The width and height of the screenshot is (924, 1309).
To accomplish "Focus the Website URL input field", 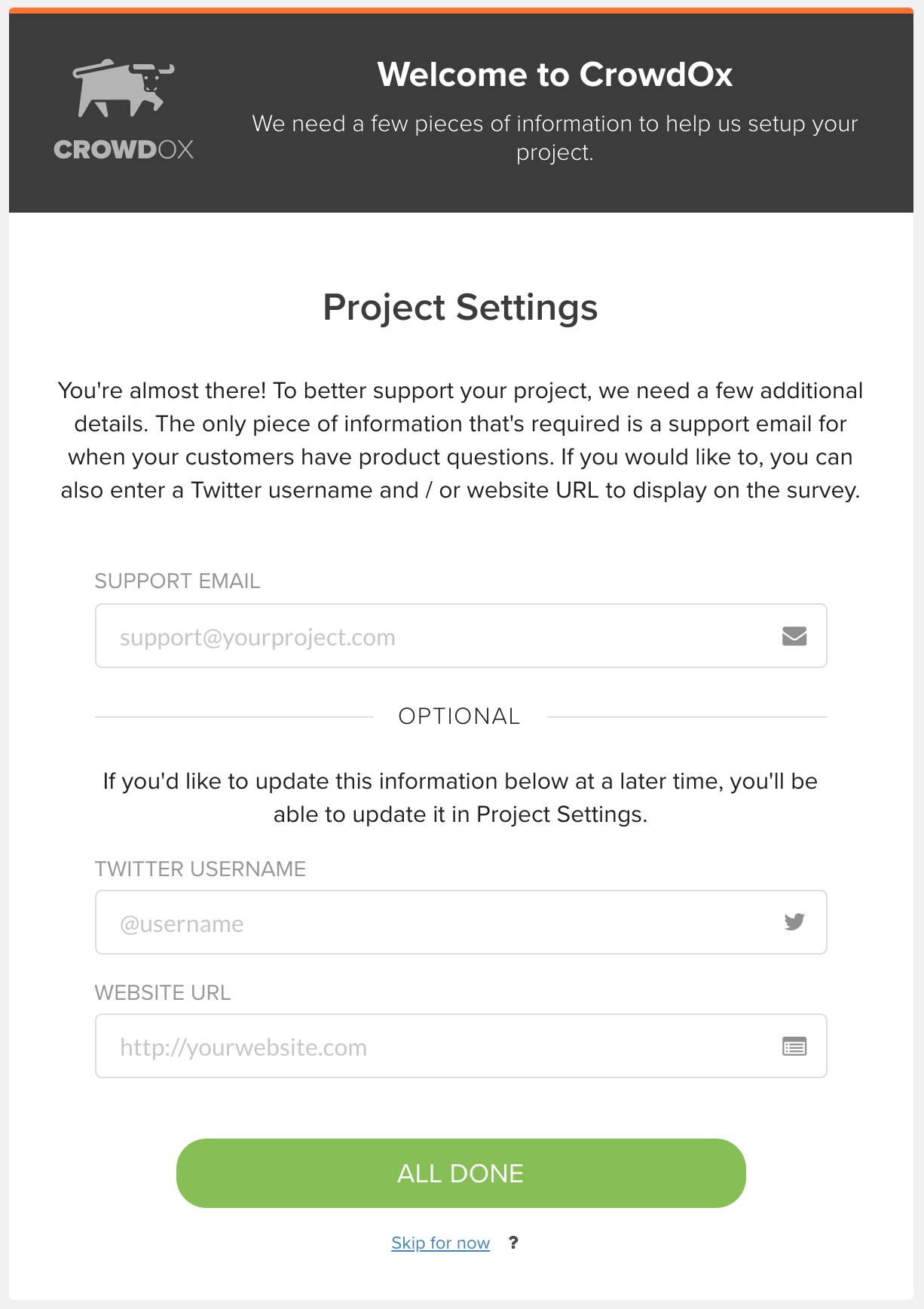I will 461,1046.
